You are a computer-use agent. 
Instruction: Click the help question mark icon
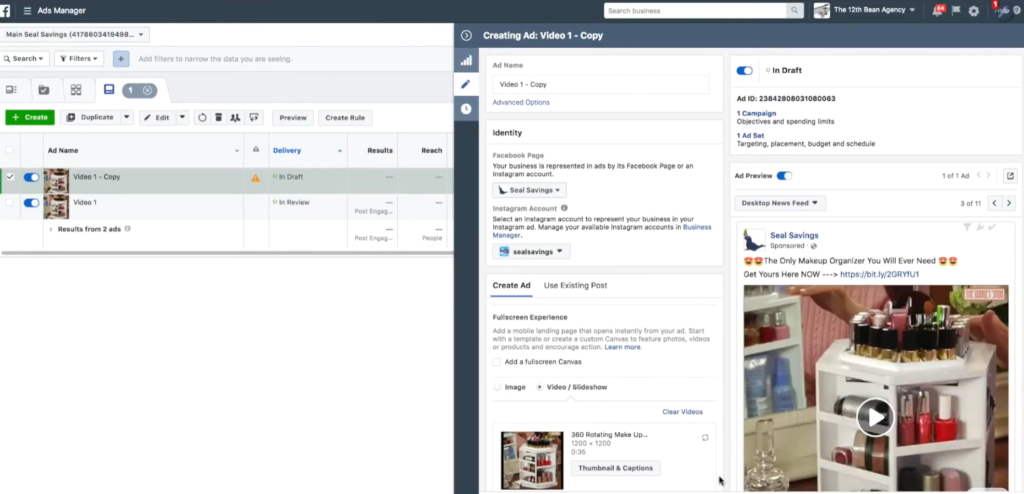[1016, 11]
